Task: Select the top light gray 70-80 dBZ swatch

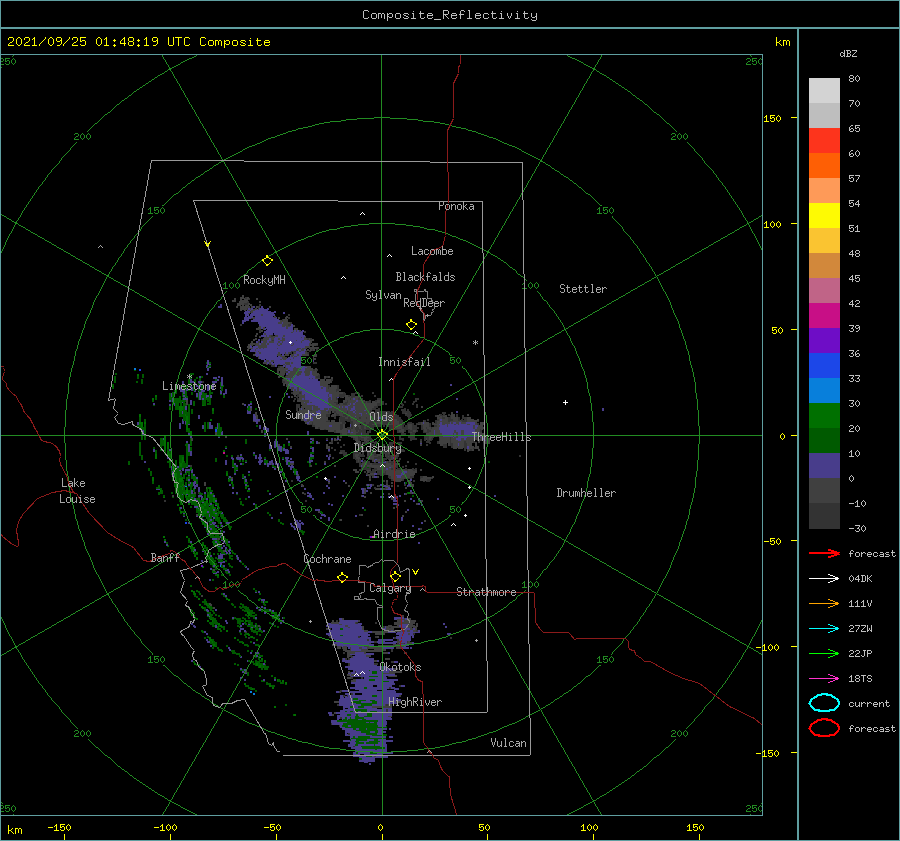Action: tap(824, 90)
